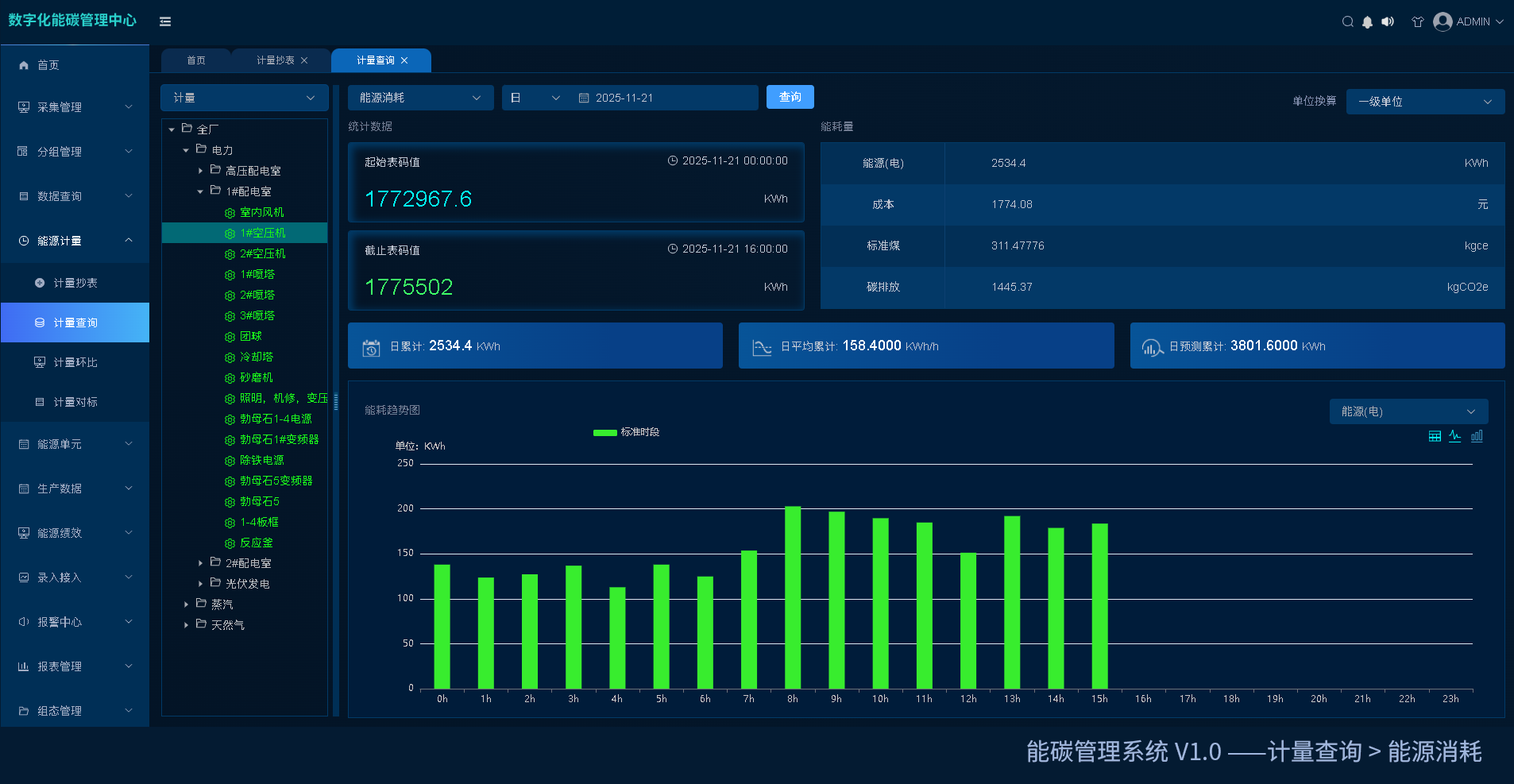Click the tree panel splitter handle
Viewport: 1514px width, 784px height.
[336, 401]
